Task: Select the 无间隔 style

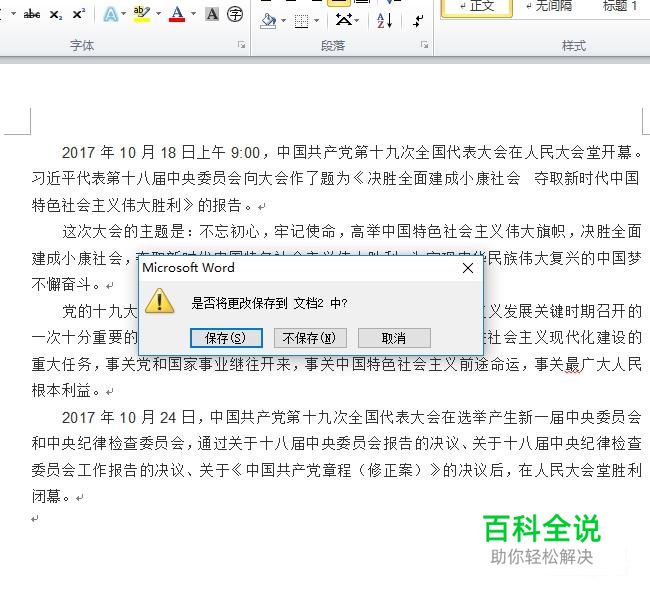Action: (548, 6)
